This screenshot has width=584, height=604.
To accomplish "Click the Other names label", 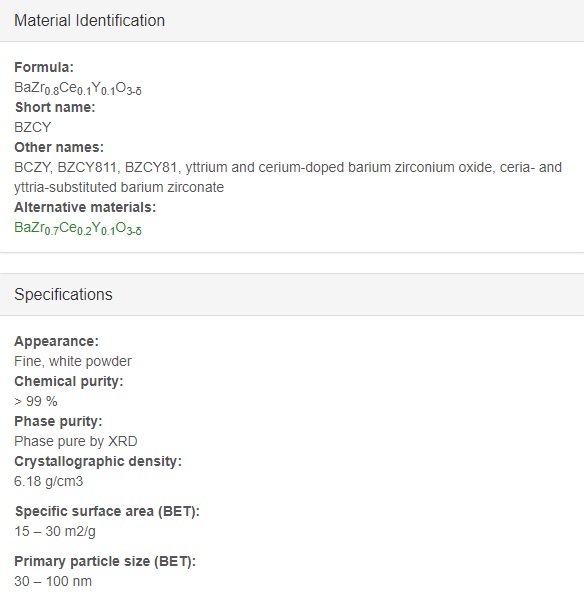I will [x=59, y=148].
